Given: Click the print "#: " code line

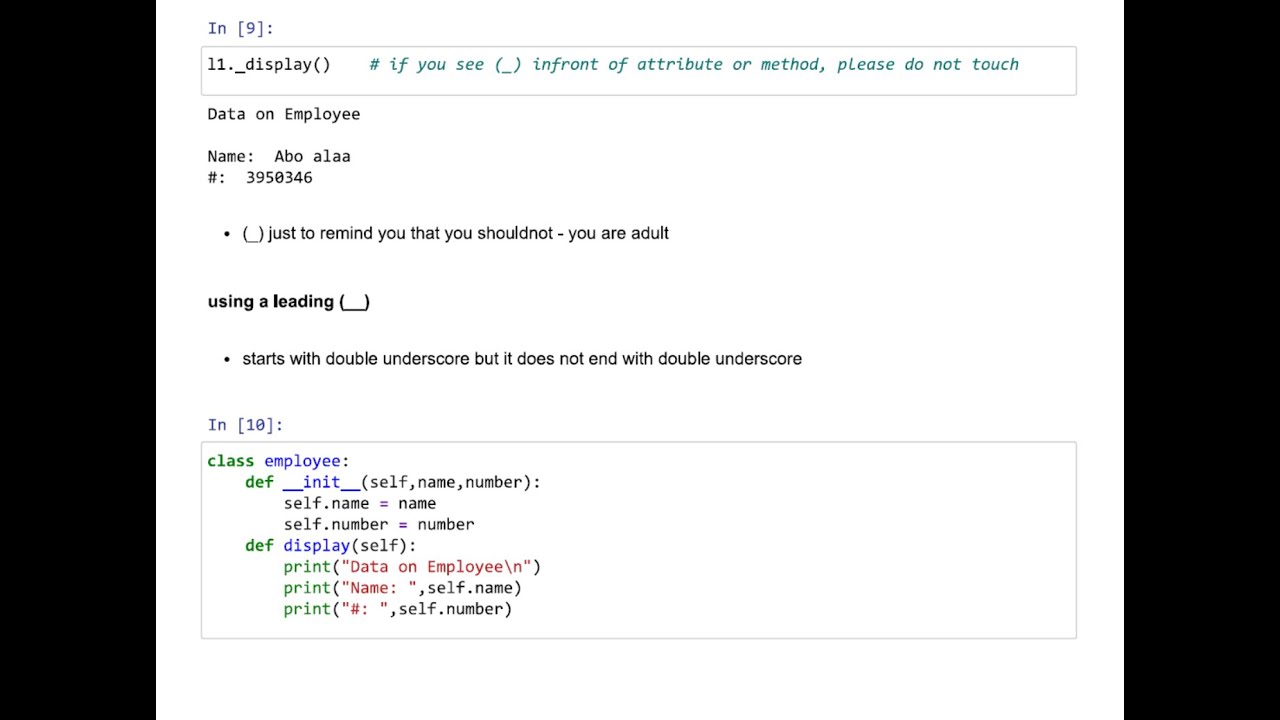Looking at the screenshot, I should [x=398, y=609].
